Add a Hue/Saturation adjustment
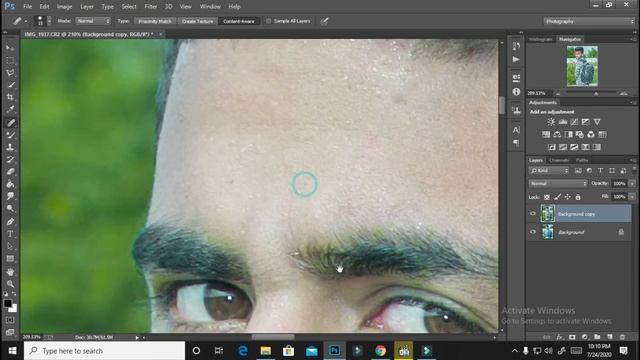640x360 pixels. tap(546, 134)
